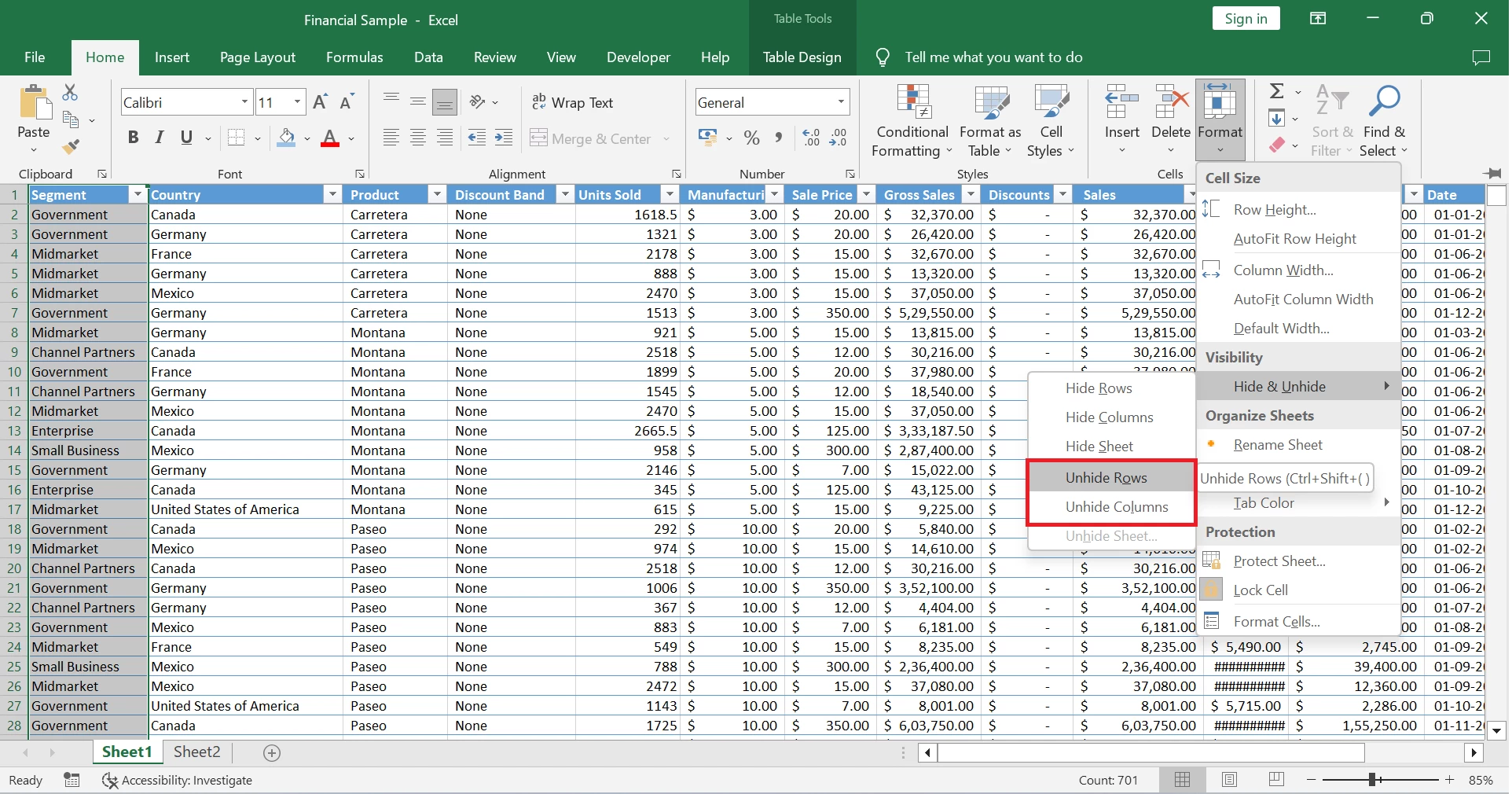Toggle Bold formatting
1512x794 pixels.
(133, 138)
